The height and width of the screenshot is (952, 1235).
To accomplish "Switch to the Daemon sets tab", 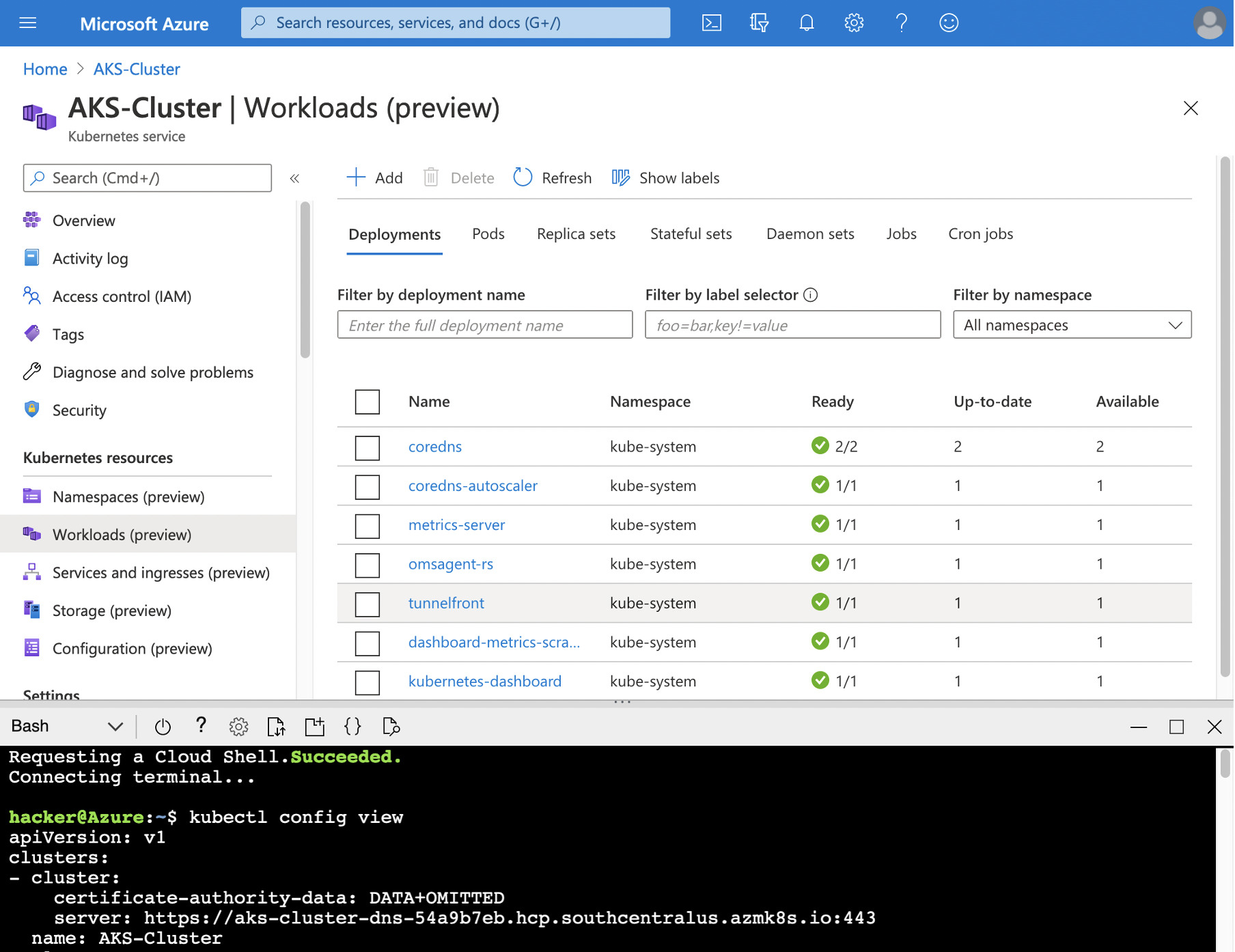I will (810, 234).
